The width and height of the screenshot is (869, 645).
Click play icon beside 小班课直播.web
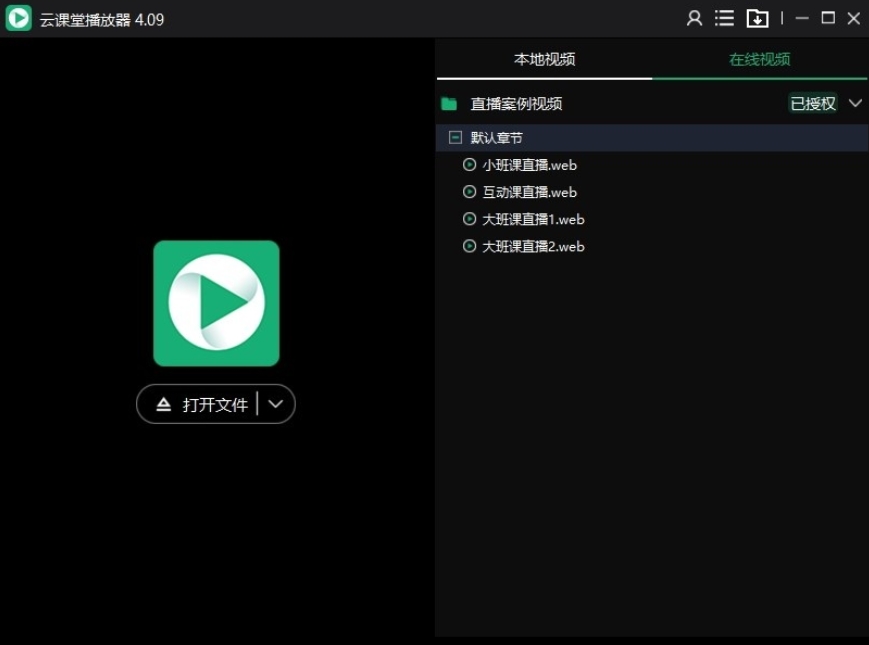(469, 165)
